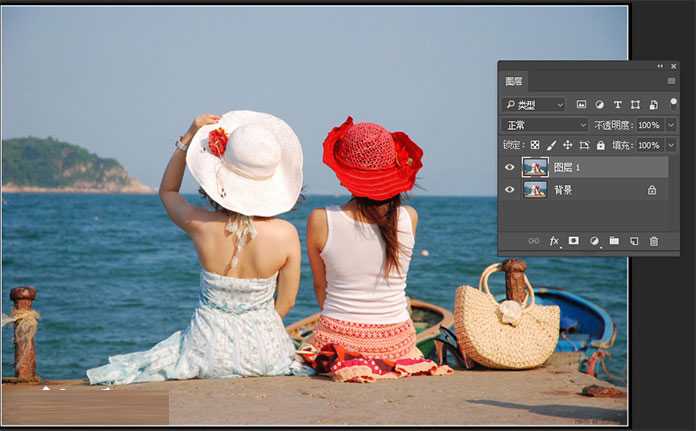Open the 类型 layer filter dropdown
696x431 pixels.
[534, 105]
